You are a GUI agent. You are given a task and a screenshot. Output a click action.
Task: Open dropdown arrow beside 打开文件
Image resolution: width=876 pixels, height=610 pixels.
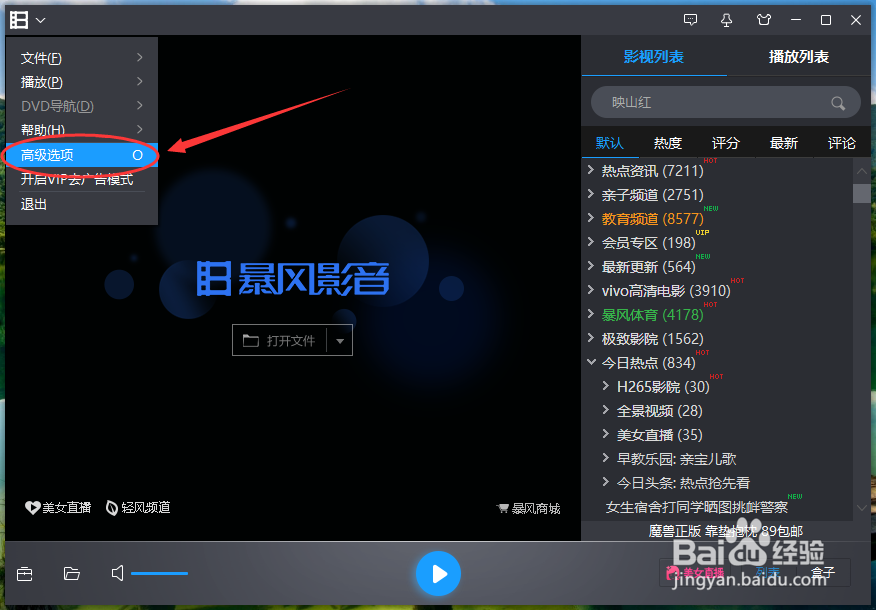pyautogui.click(x=340, y=341)
